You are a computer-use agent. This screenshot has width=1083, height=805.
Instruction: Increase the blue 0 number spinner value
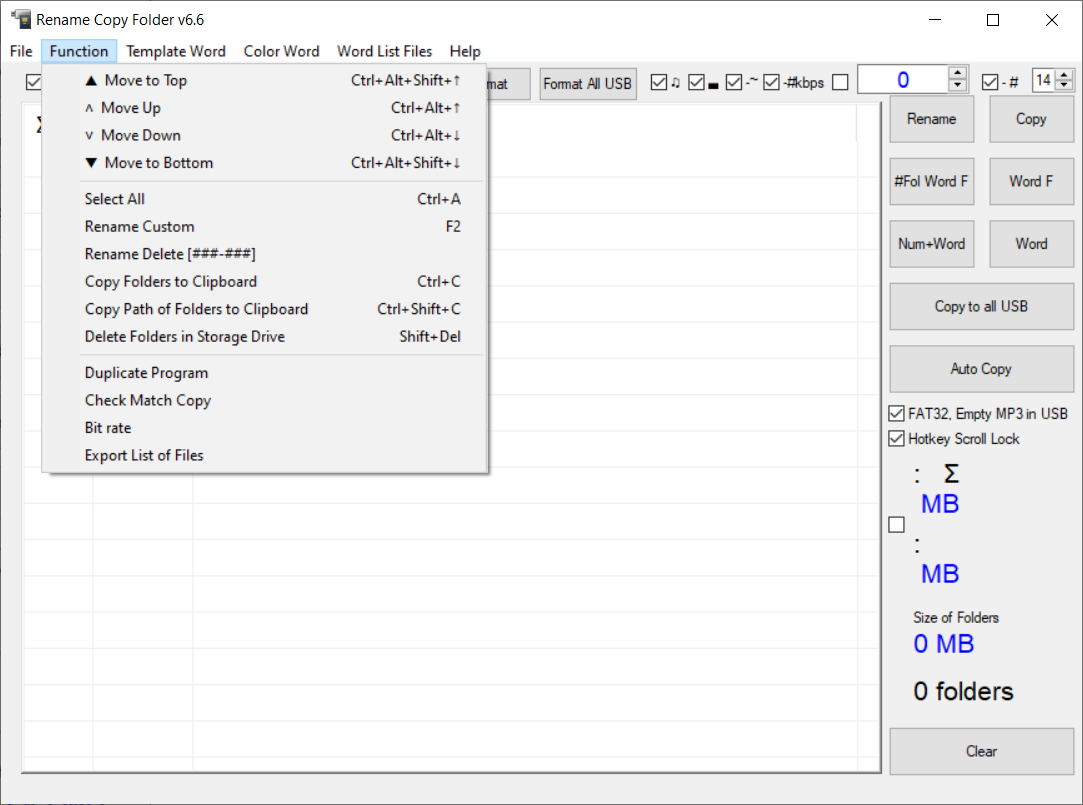click(x=958, y=75)
